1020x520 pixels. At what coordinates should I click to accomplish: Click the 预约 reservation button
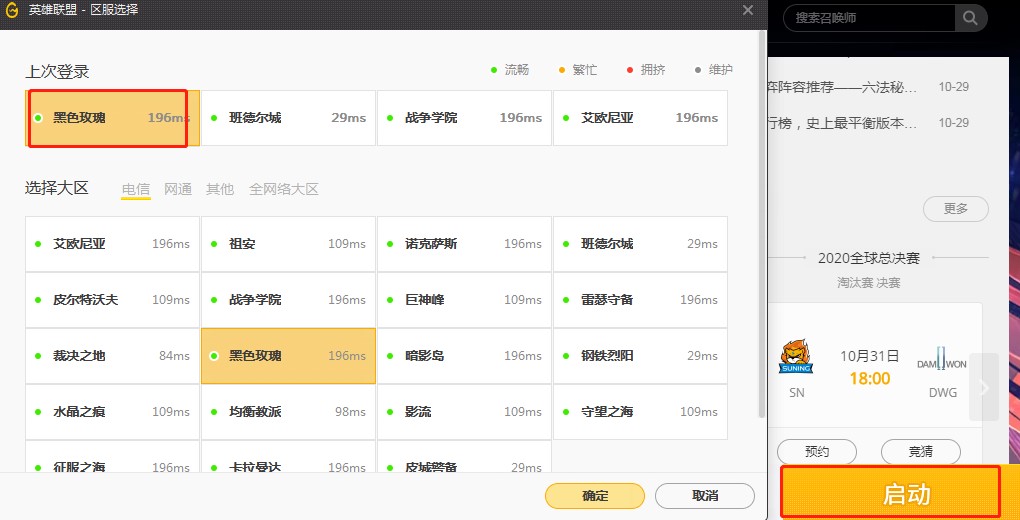pos(816,452)
